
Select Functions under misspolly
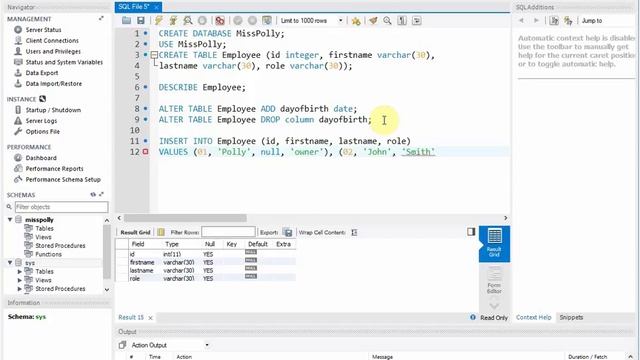pos(48,254)
